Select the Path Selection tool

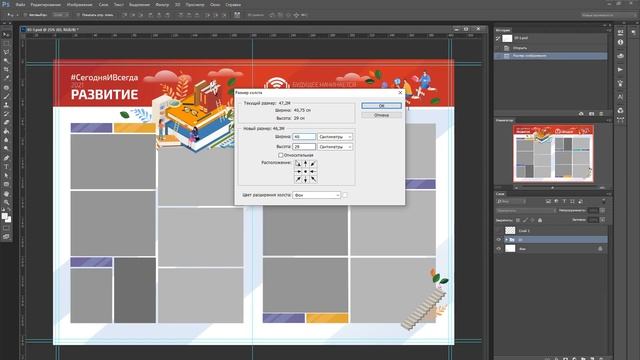[x=6, y=176]
